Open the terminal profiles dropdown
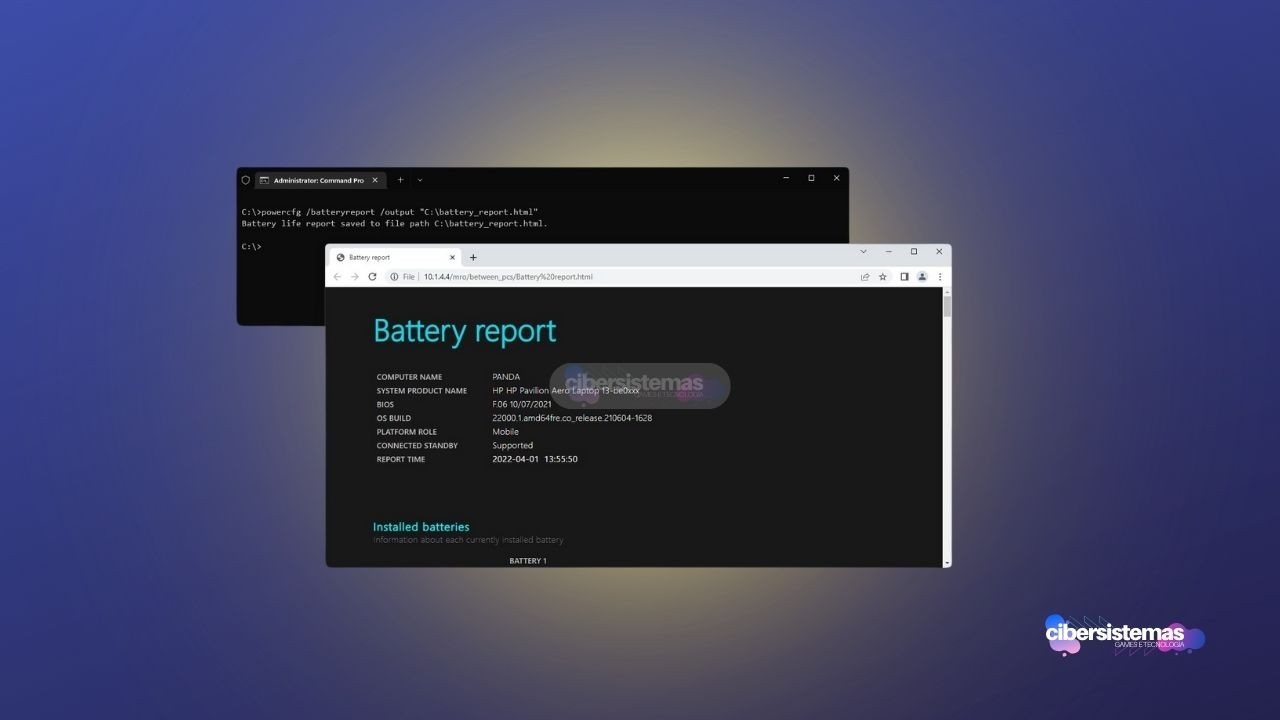Image resolution: width=1280 pixels, height=720 pixels. [420, 180]
